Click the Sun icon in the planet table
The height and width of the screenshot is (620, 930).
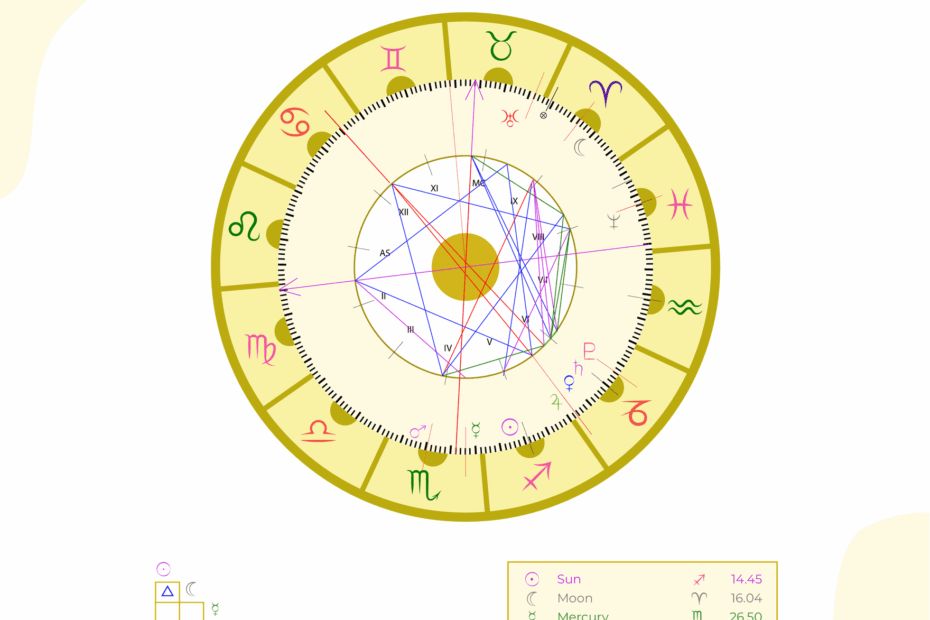[532, 579]
